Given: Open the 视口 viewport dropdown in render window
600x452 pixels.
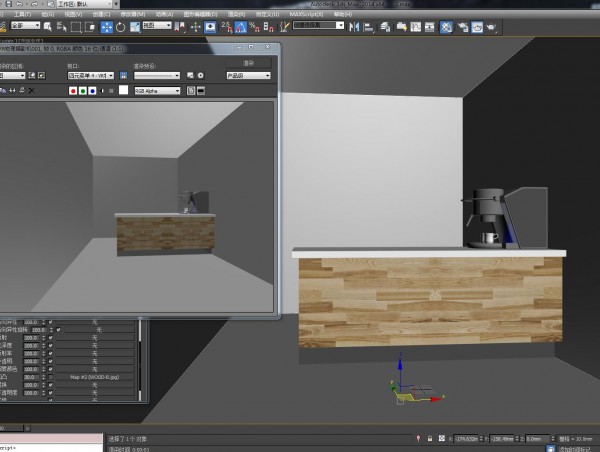Looking at the screenshot, I should 91,75.
